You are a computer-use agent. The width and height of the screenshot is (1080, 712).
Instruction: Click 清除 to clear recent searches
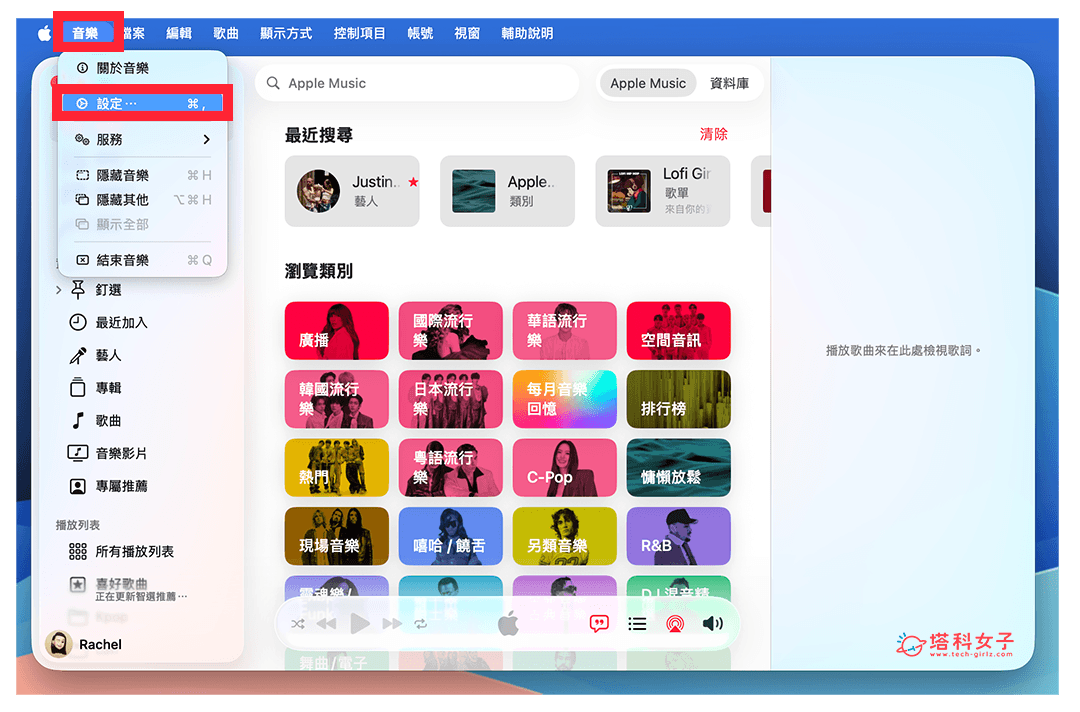pos(716,133)
